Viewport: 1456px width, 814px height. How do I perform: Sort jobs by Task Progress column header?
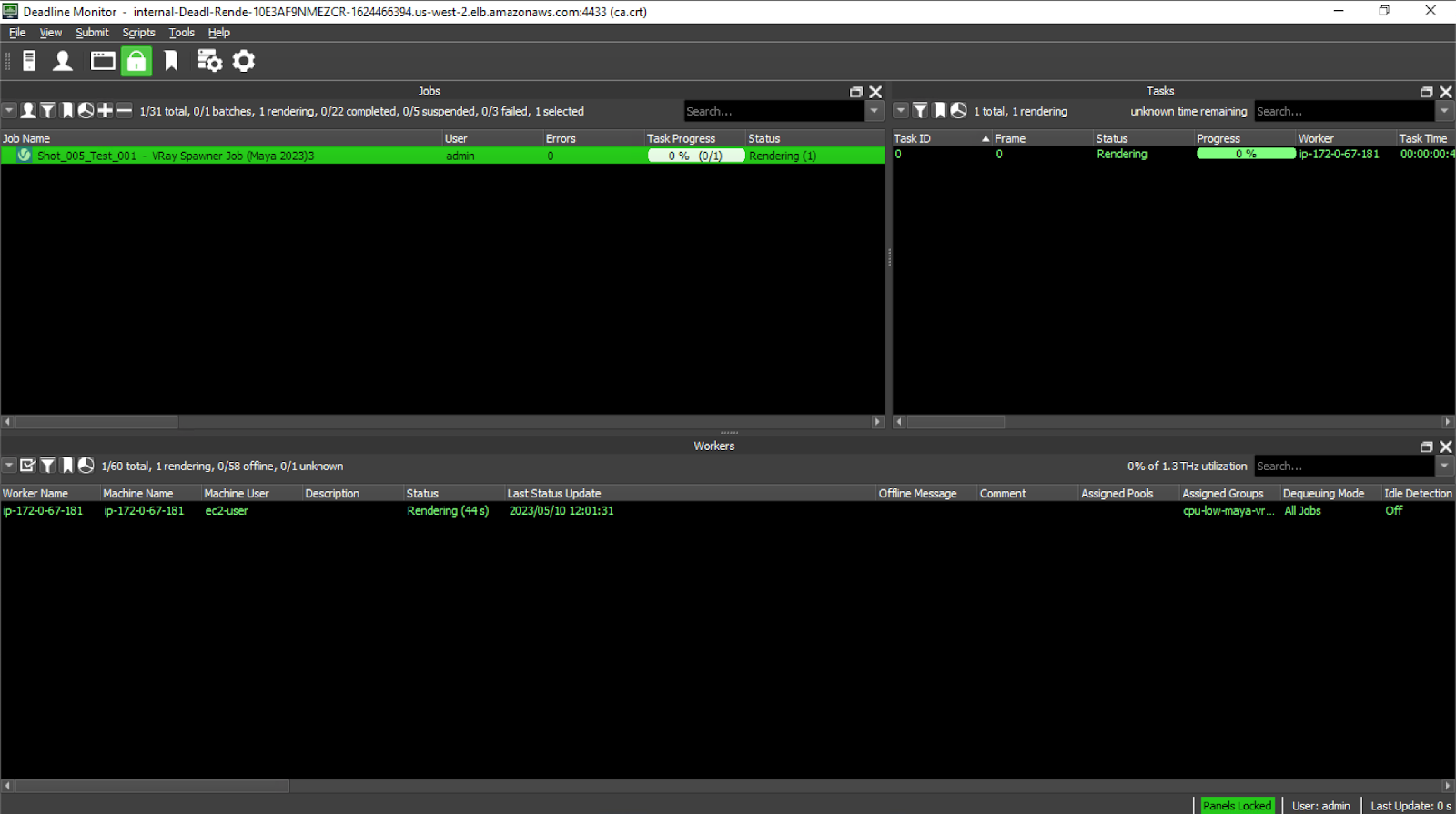click(x=695, y=138)
